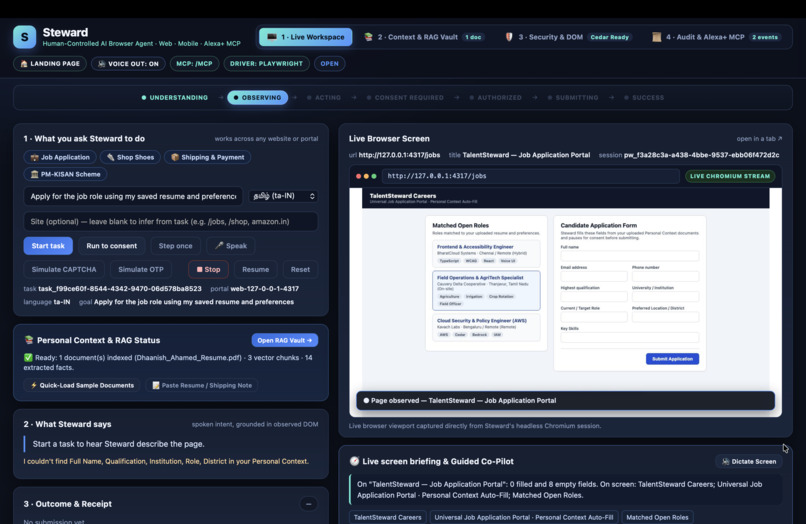Focus the task description input field

[x=133, y=196]
